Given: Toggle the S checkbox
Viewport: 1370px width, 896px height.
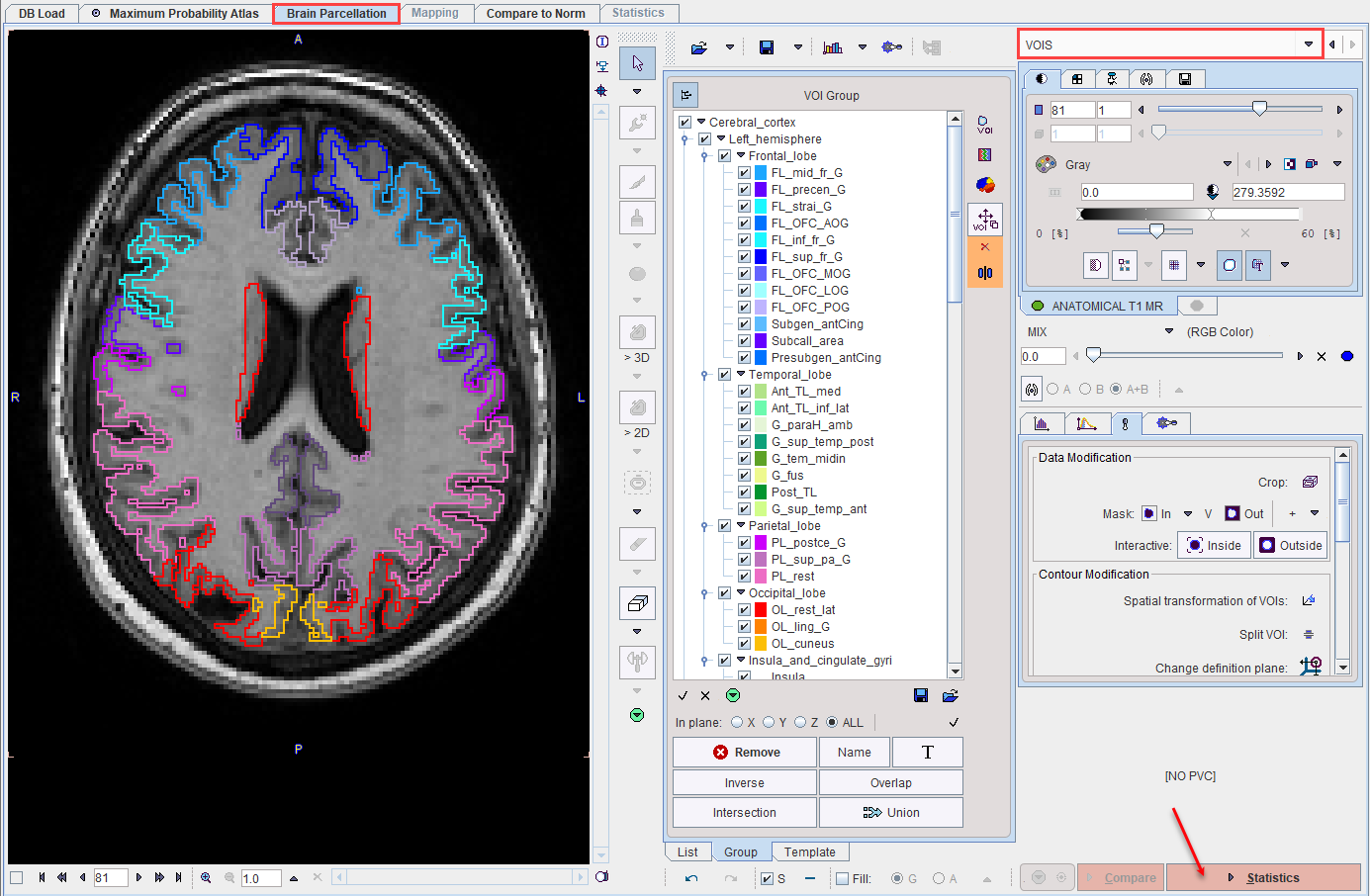Looking at the screenshot, I should tap(767, 878).
